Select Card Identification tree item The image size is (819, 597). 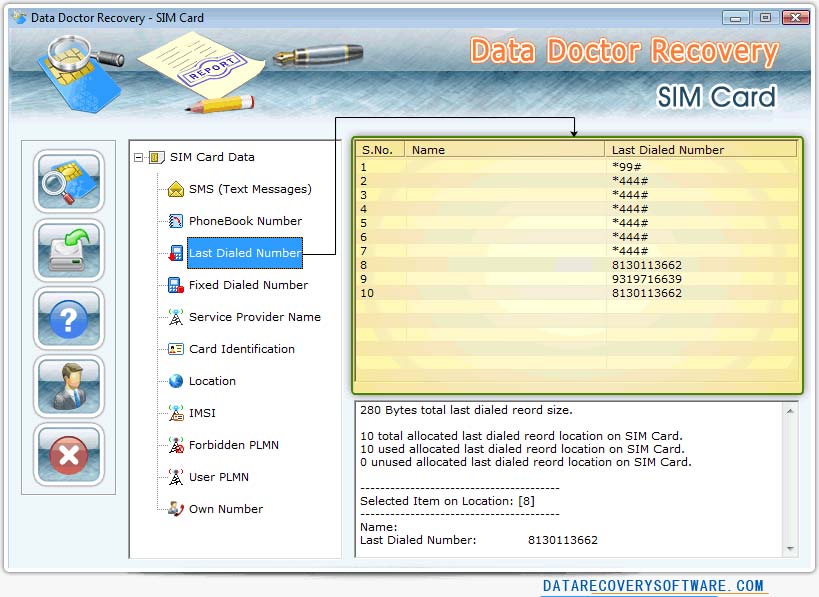[242, 349]
